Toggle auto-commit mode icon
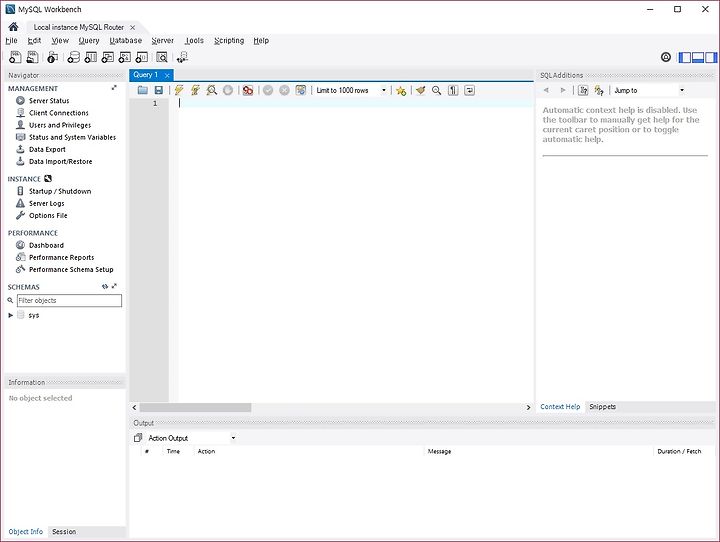This screenshot has width=720, height=542. click(x=301, y=90)
